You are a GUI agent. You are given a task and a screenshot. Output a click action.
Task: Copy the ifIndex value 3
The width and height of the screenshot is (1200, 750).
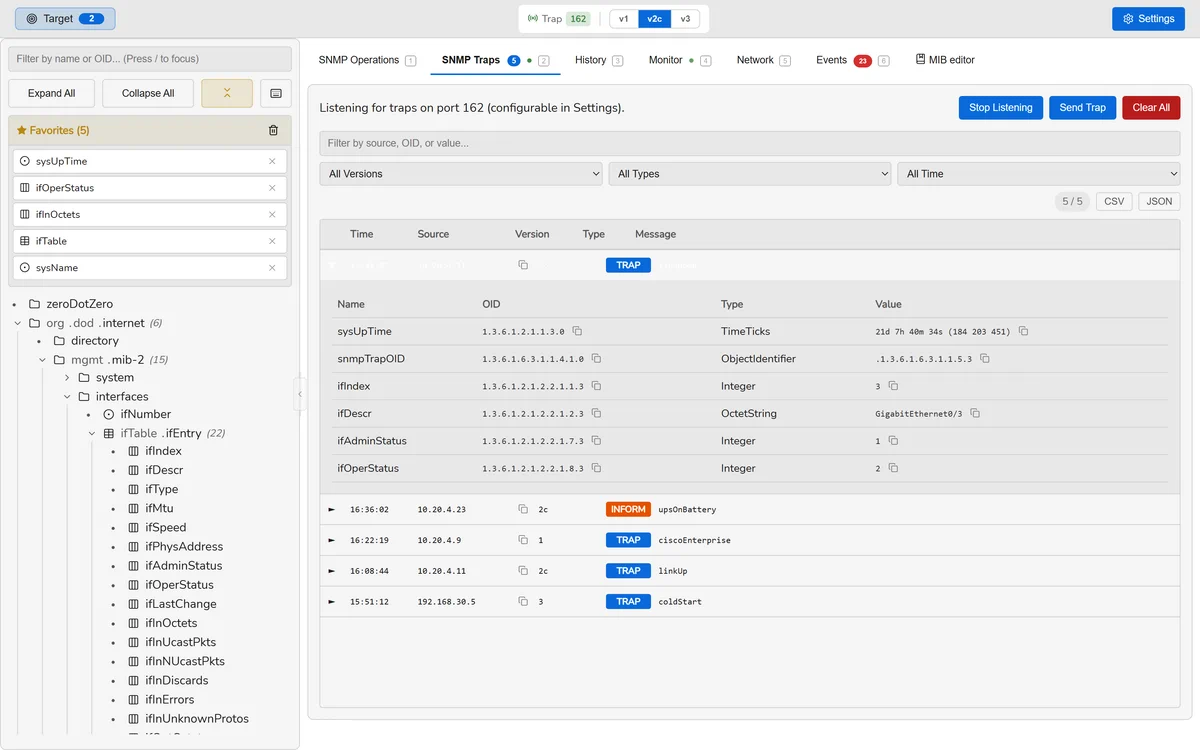coord(893,386)
